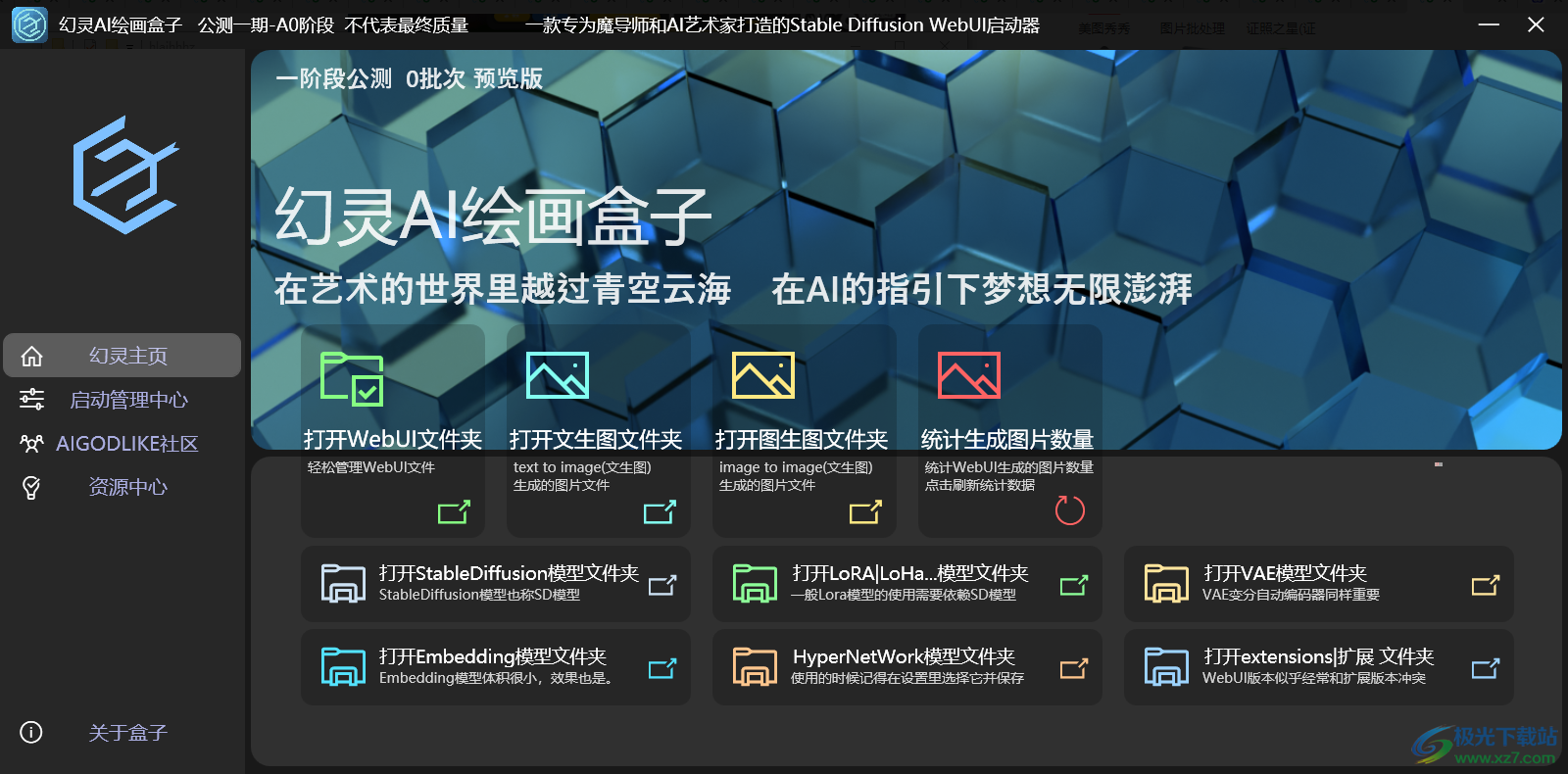Open 资源中心 from the sidebar

[122, 487]
